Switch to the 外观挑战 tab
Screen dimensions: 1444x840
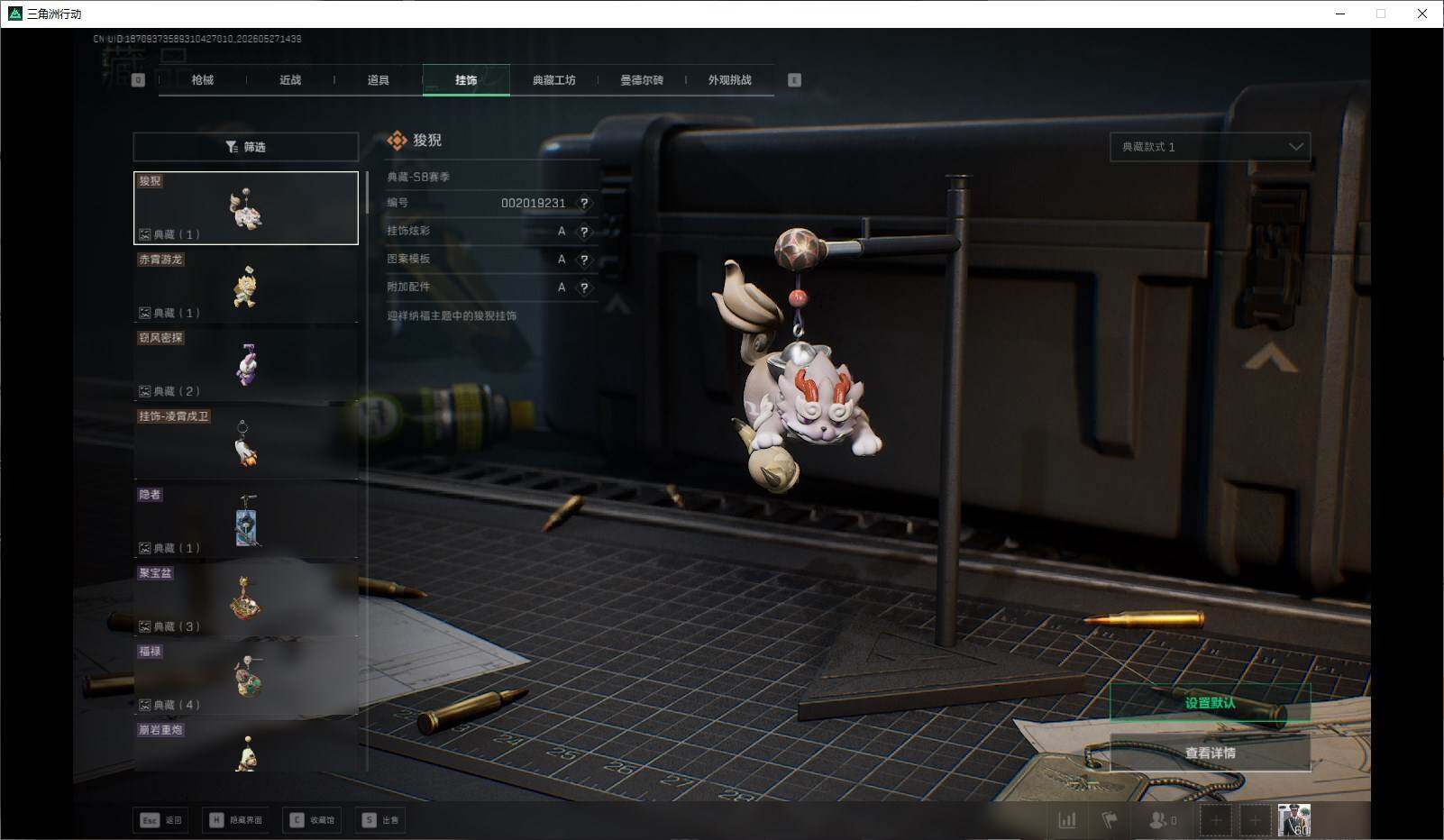point(729,80)
